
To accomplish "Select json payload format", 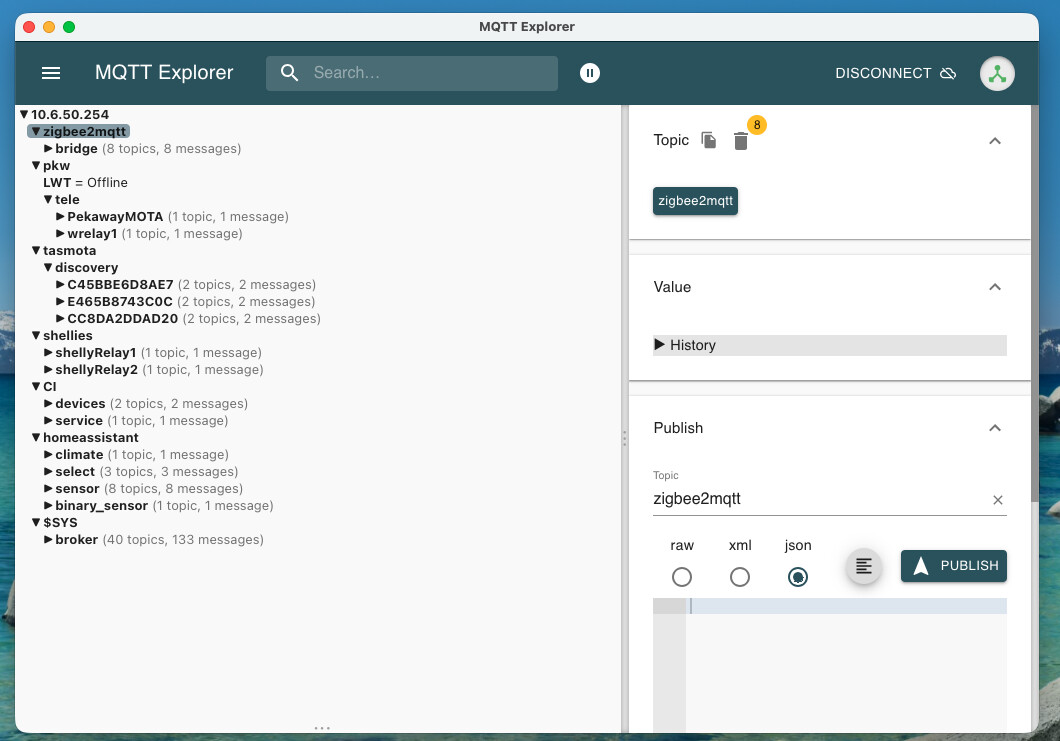I will (798, 577).
